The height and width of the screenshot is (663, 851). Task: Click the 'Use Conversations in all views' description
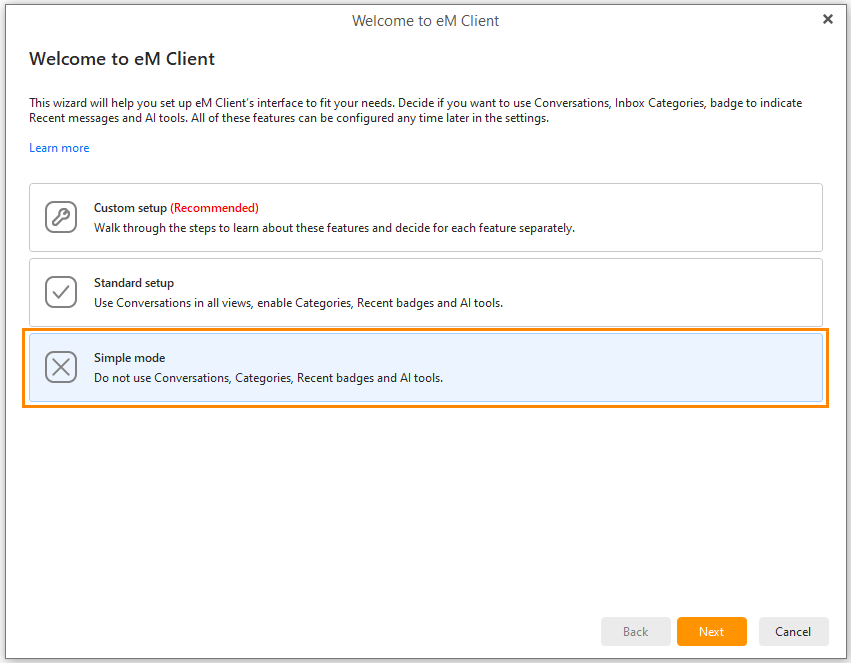[x=299, y=303]
